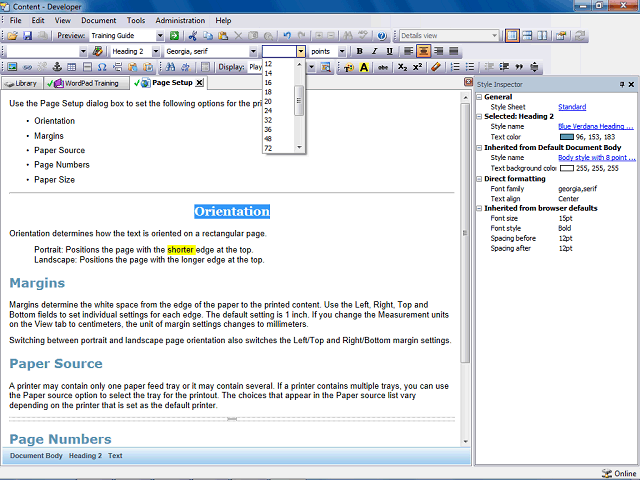The image size is (640, 480).
Task: Clear formatting with the eraser icon
Action: [436, 67]
